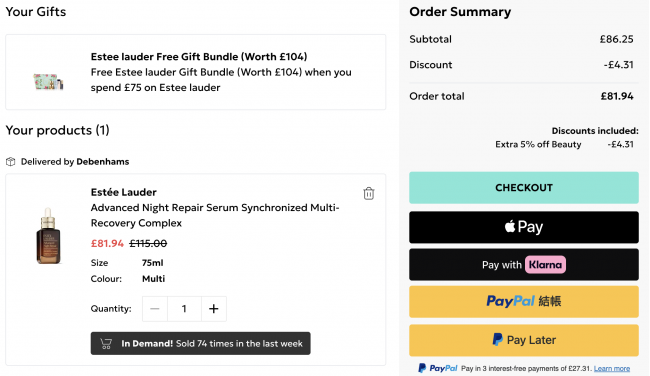Remove item using the trash bin icon
The image size is (650, 376).
[x=369, y=193]
